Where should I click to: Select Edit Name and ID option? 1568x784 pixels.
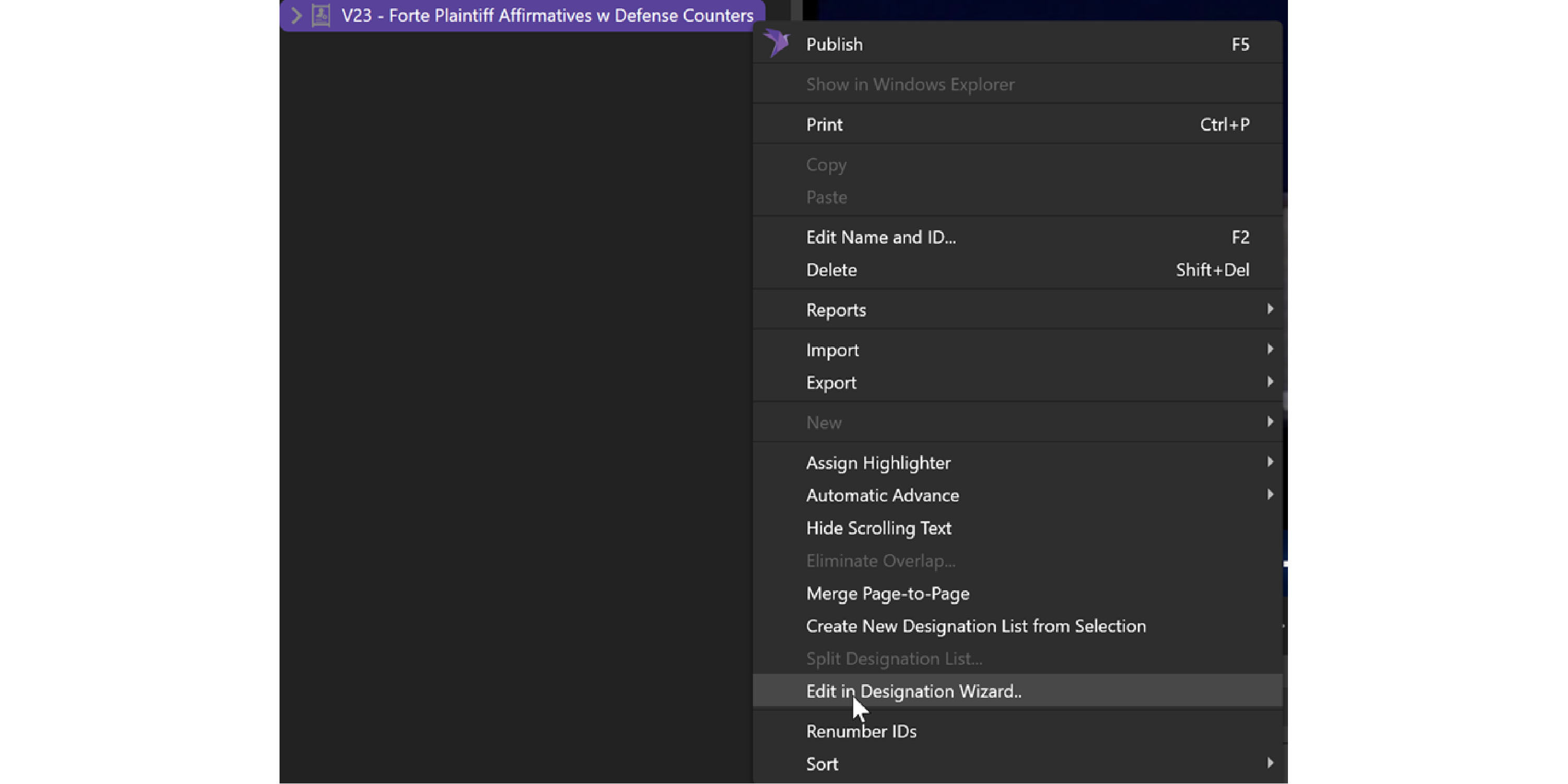[880, 237]
